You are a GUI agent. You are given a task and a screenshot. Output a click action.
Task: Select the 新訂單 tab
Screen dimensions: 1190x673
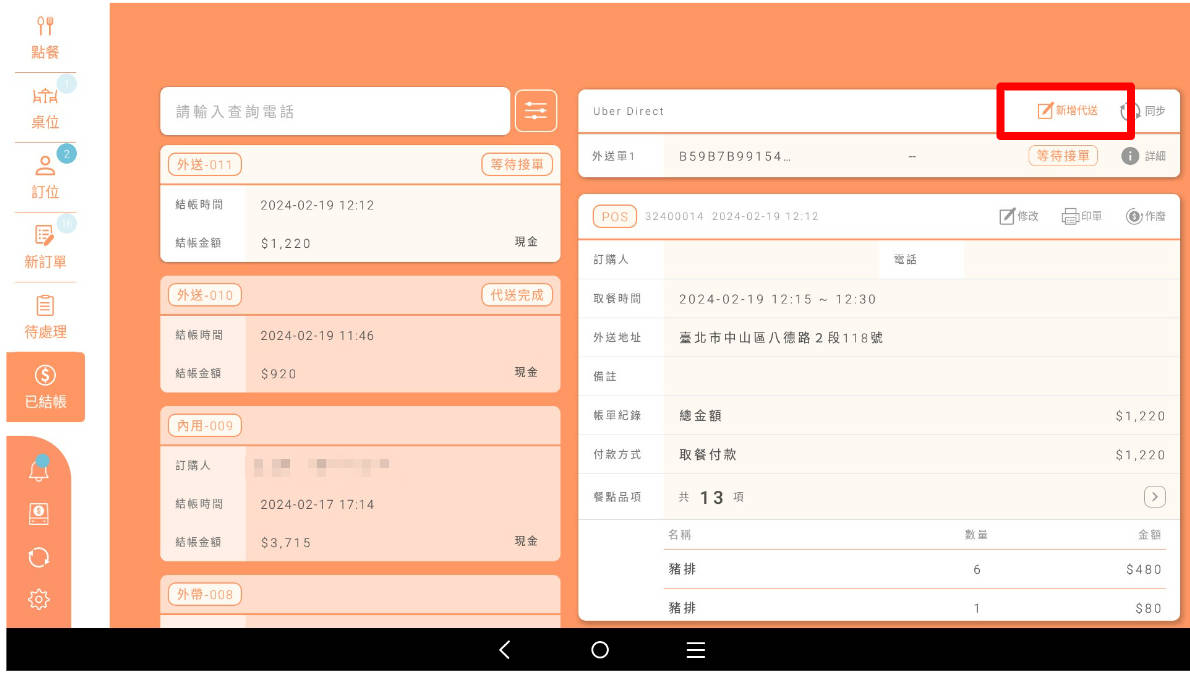click(x=45, y=247)
